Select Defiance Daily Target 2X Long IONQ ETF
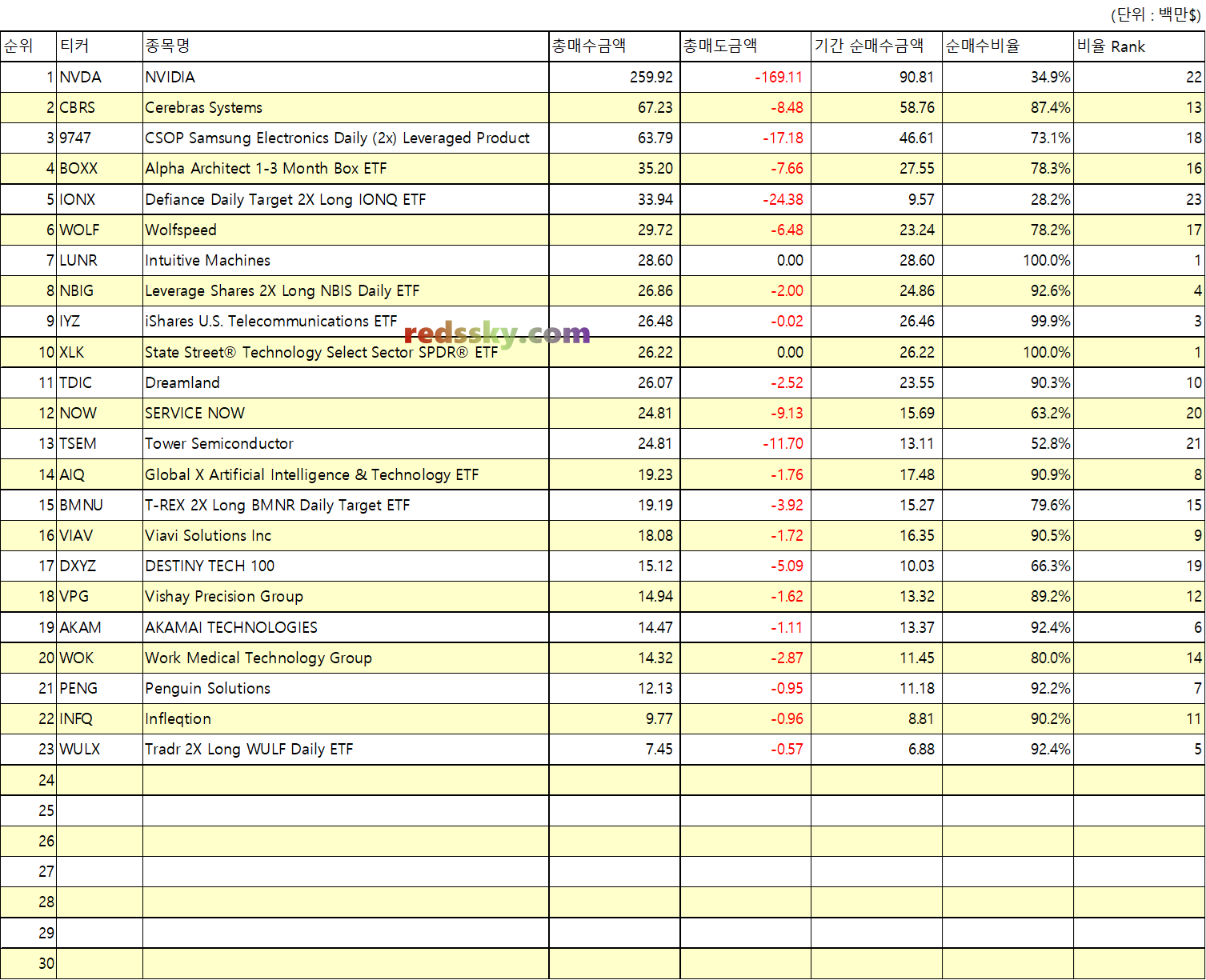1206x980 pixels. coord(346,199)
